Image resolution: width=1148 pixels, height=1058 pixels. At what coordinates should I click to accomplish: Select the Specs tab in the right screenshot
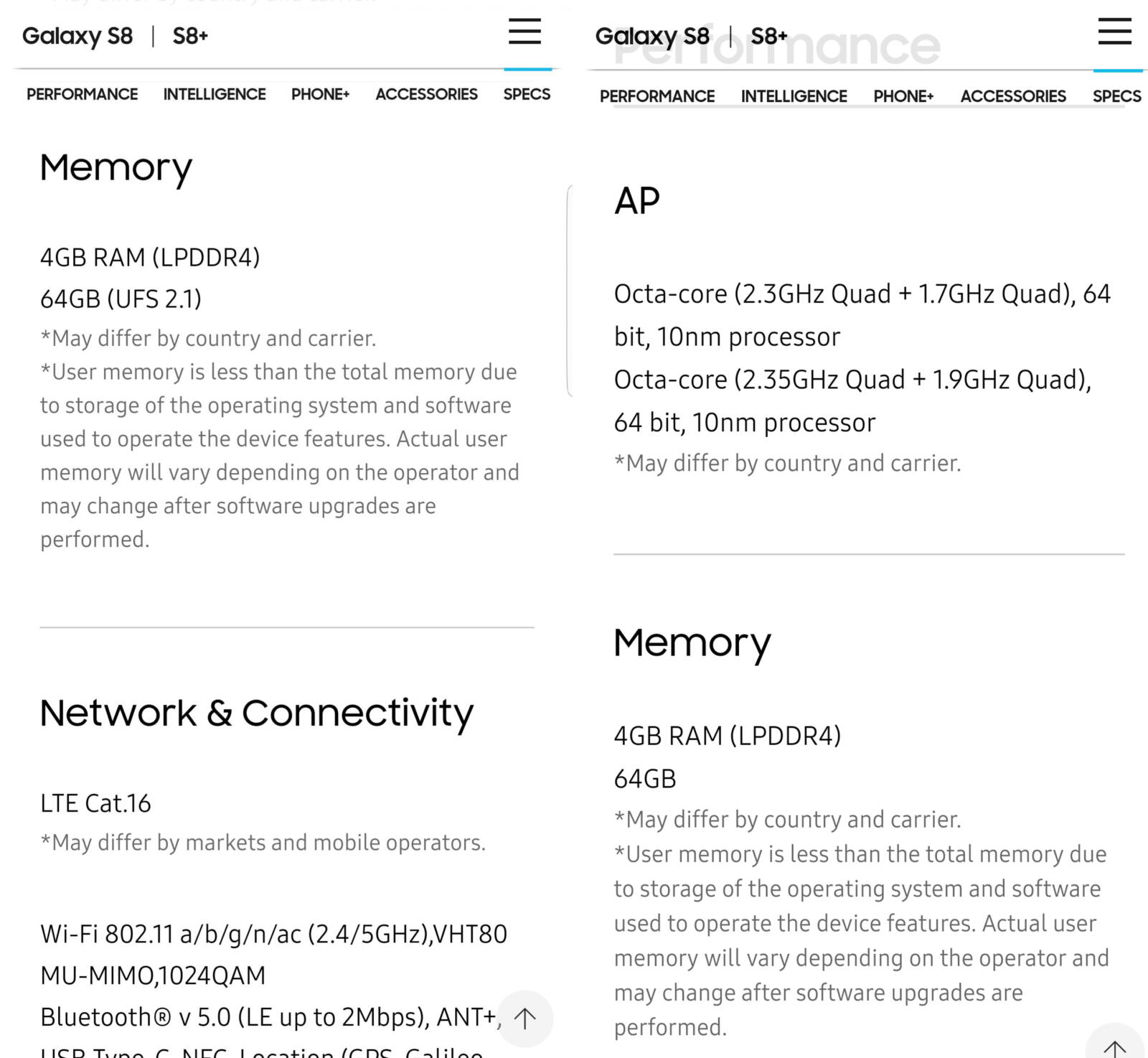point(1116,96)
